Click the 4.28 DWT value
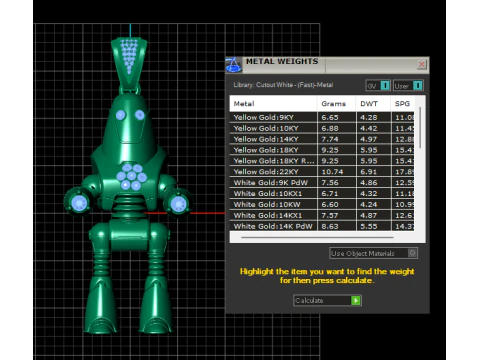This screenshot has width=480, height=360. pyautogui.click(x=369, y=117)
